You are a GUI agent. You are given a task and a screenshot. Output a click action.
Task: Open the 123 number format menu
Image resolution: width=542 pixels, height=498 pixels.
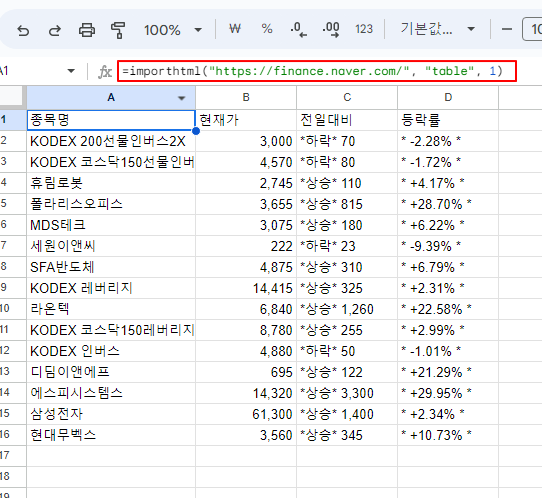(364, 29)
